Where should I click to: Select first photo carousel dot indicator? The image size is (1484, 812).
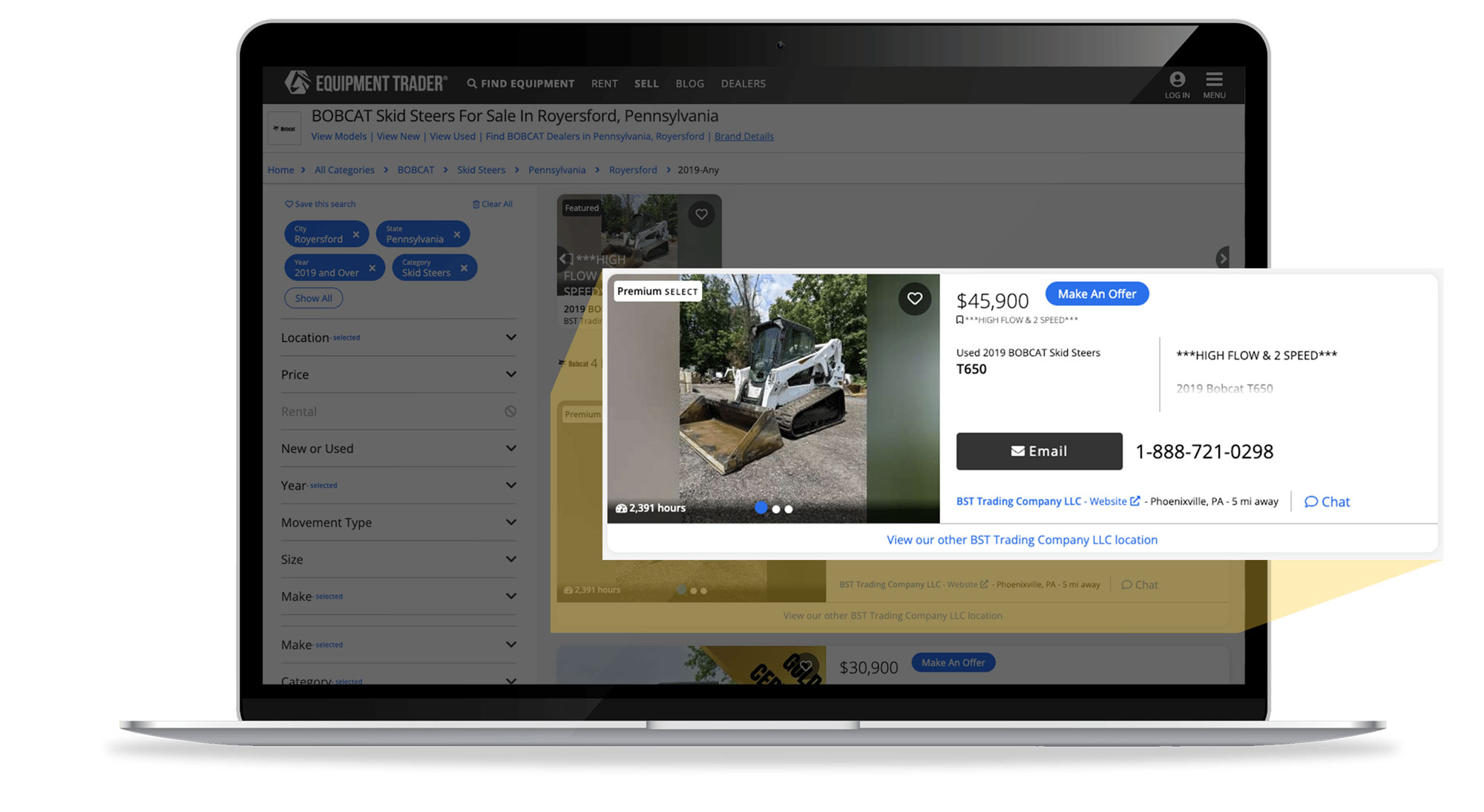(761, 508)
